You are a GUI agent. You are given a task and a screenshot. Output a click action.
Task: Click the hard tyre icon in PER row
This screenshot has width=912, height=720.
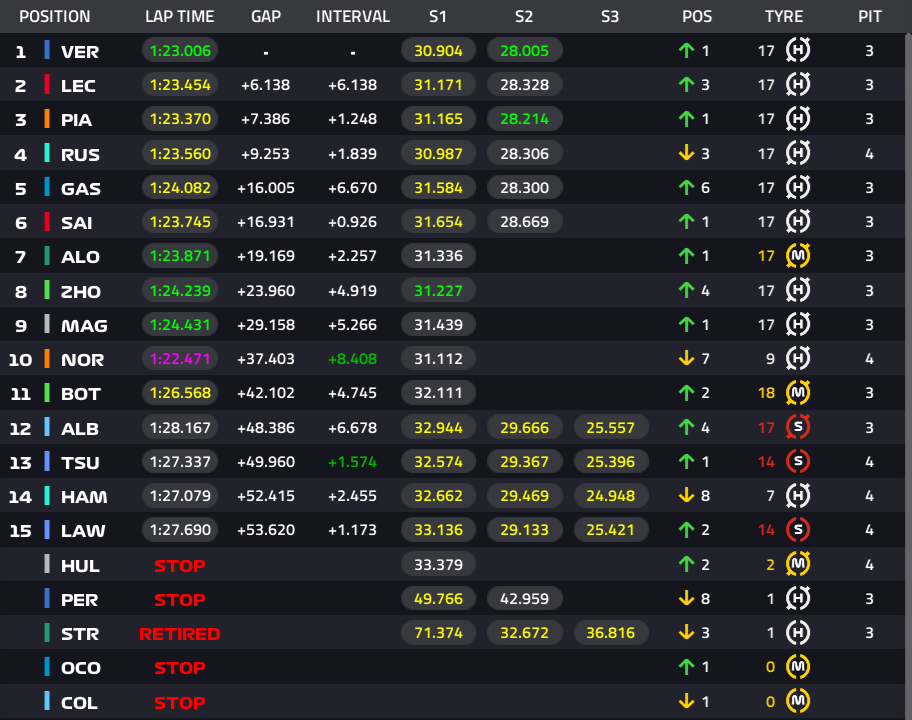pos(798,598)
